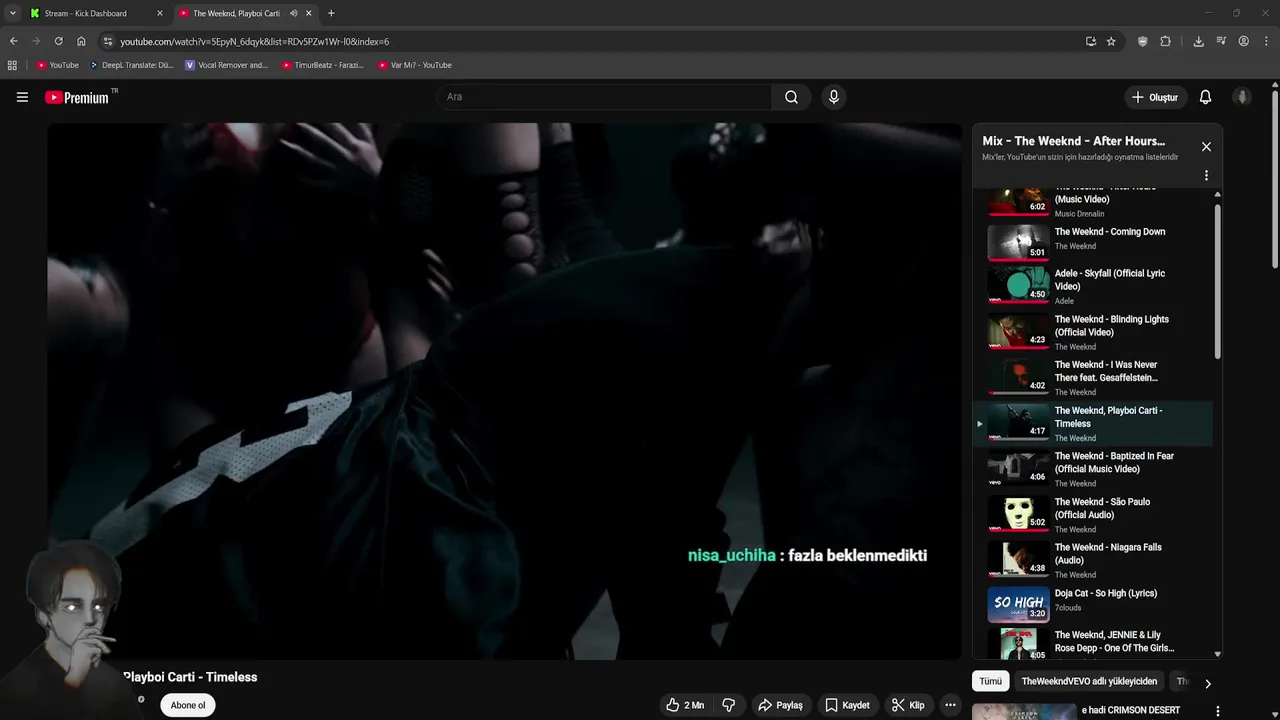Open the tab search dropdown arrow

click(12, 13)
